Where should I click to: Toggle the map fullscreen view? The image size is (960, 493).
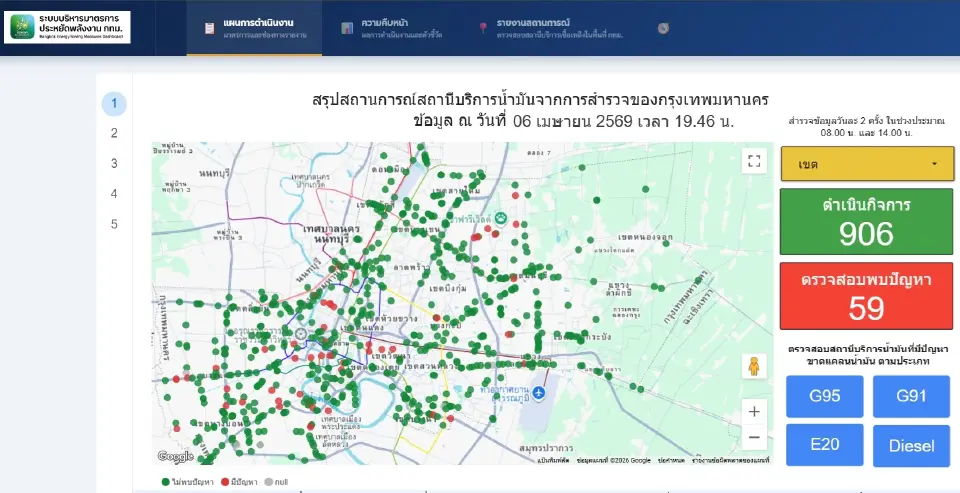pyautogui.click(x=754, y=162)
